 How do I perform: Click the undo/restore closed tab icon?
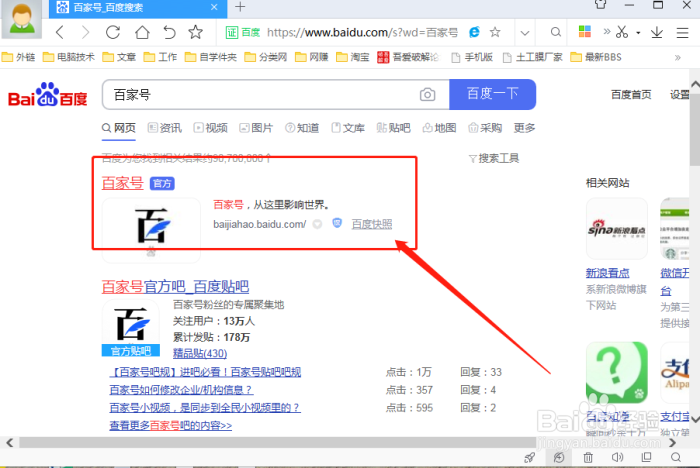click(x=169, y=32)
